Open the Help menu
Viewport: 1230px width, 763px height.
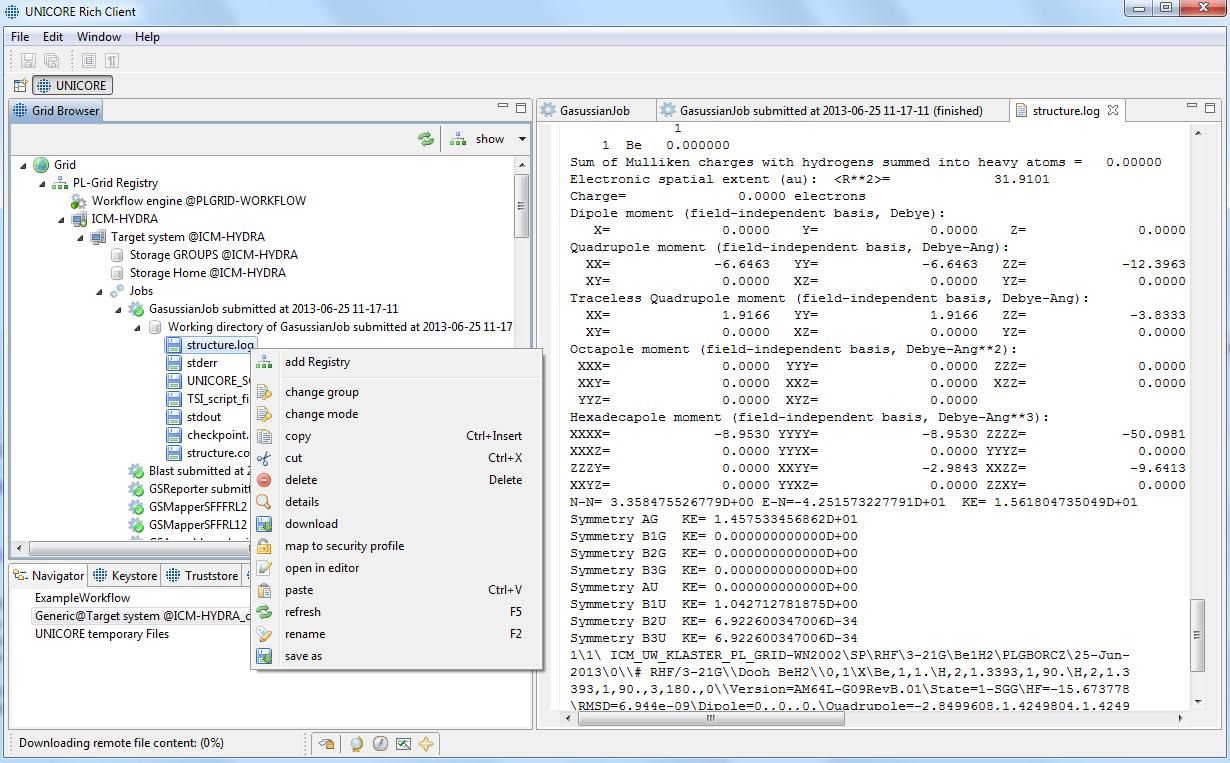point(147,37)
